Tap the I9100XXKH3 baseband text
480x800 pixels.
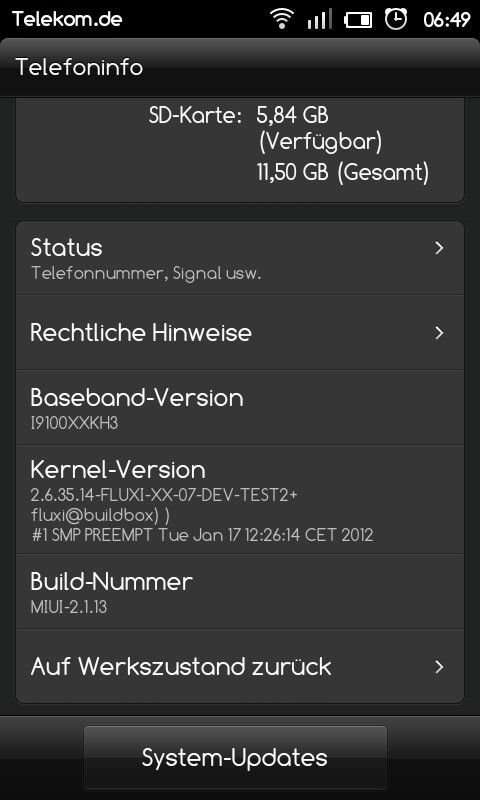pyautogui.click(x=74, y=423)
